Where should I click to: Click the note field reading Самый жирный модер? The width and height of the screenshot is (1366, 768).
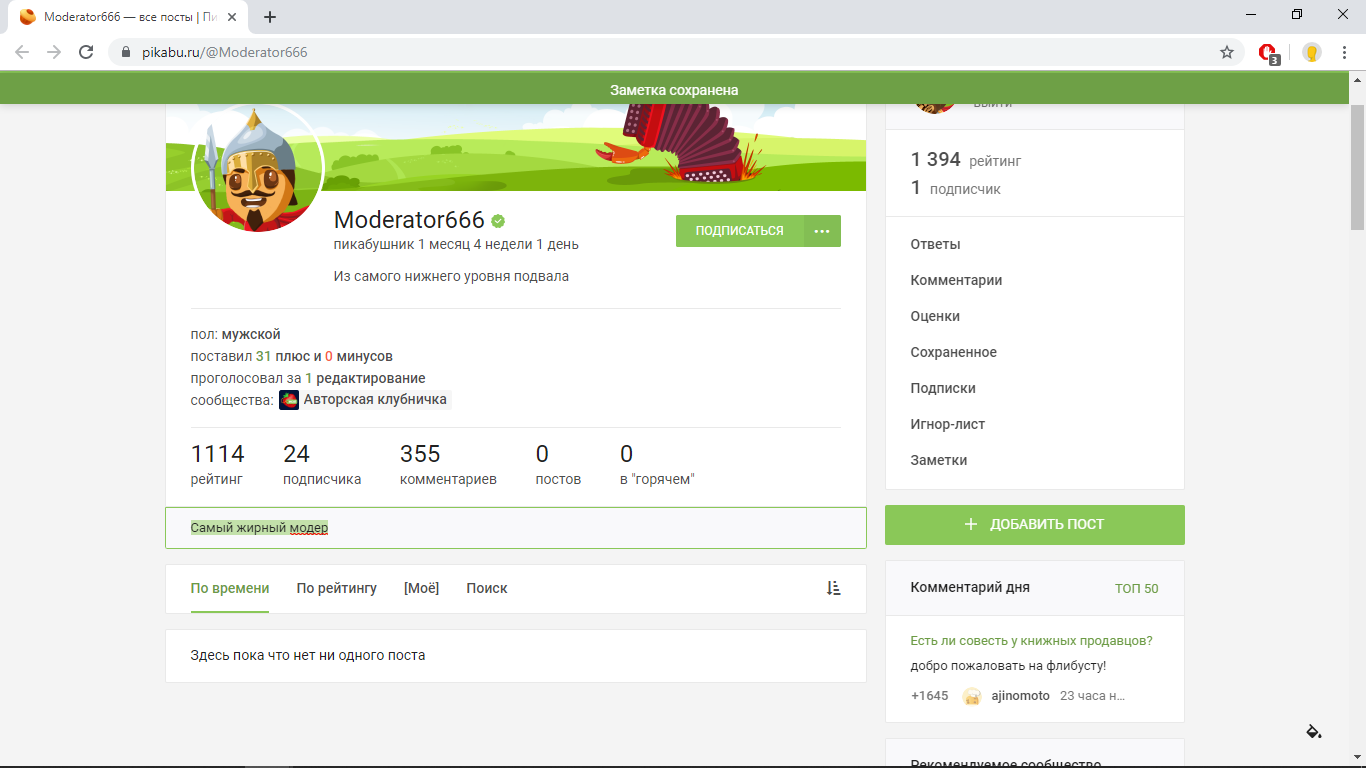pyautogui.click(x=515, y=528)
